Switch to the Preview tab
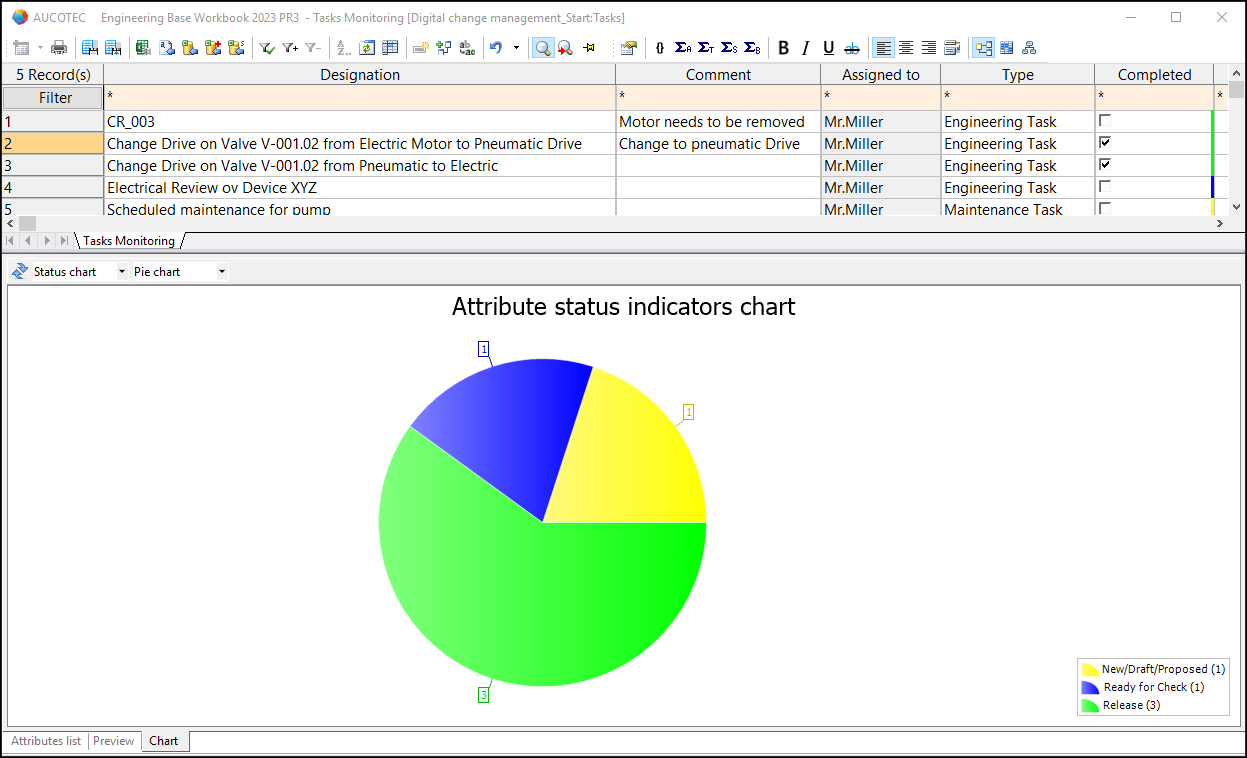This screenshot has width=1247, height=758. tap(113, 741)
